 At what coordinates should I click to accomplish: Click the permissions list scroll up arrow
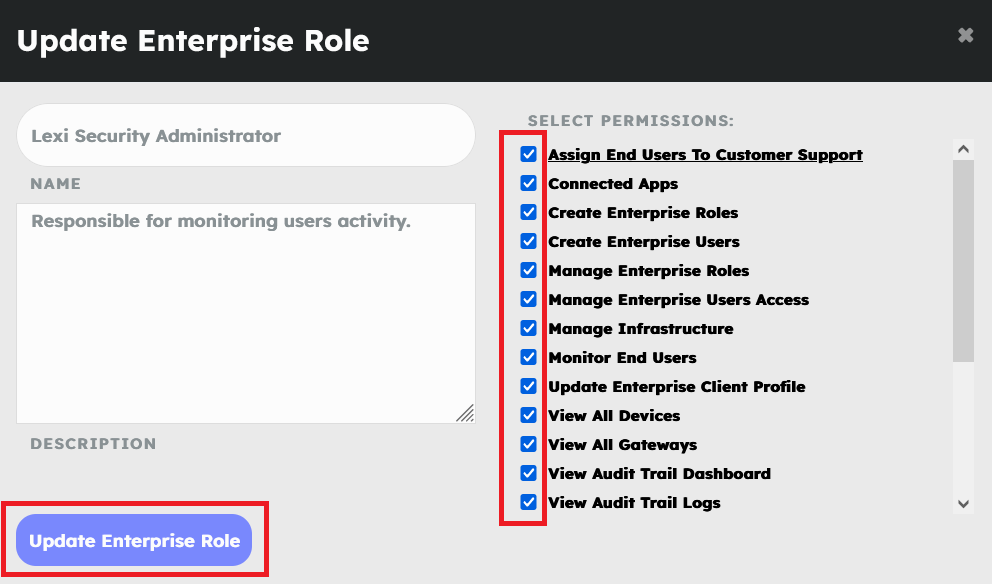click(x=963, y=149)
